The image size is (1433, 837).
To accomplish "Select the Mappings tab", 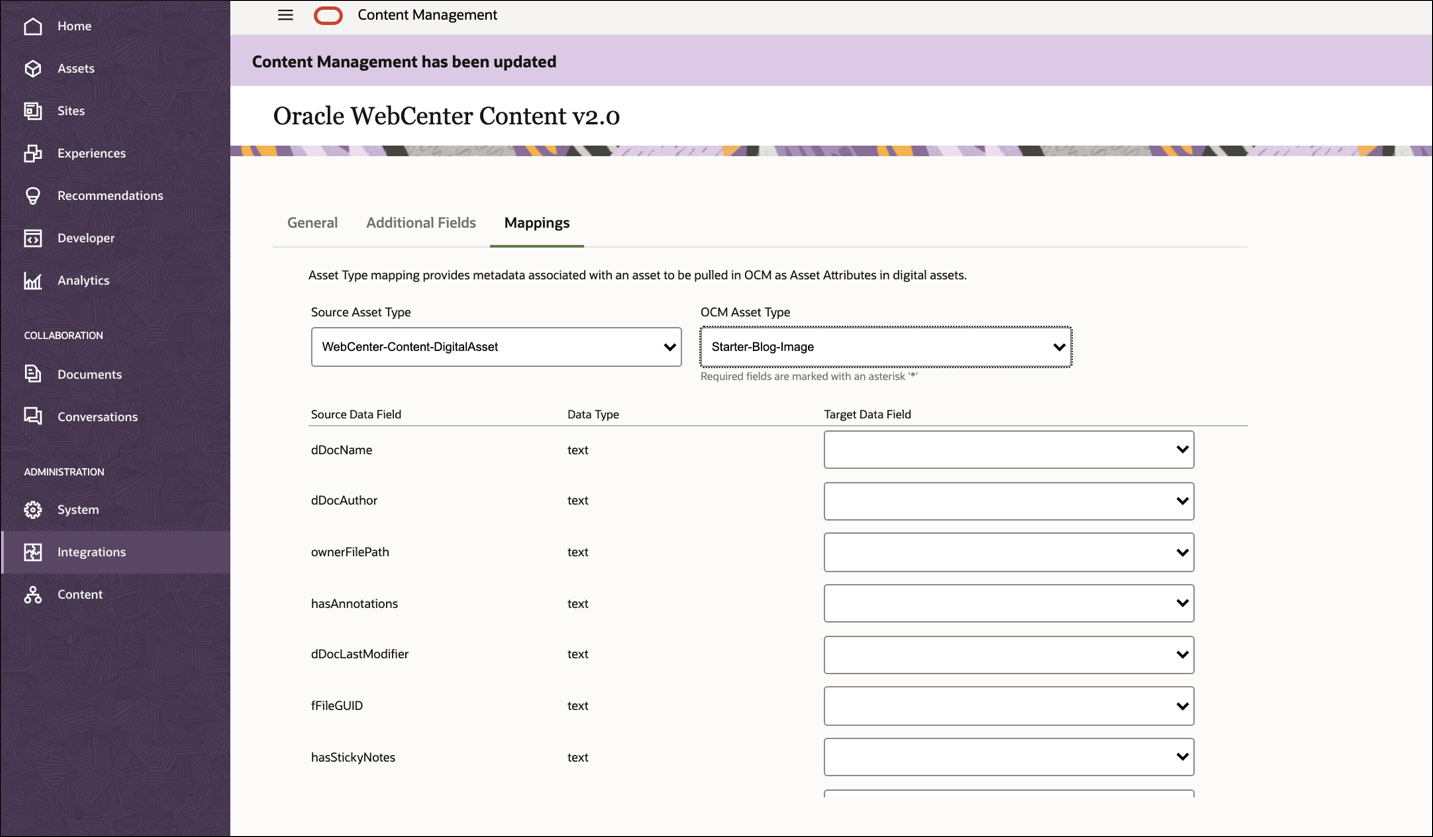I will coord(537,223).
